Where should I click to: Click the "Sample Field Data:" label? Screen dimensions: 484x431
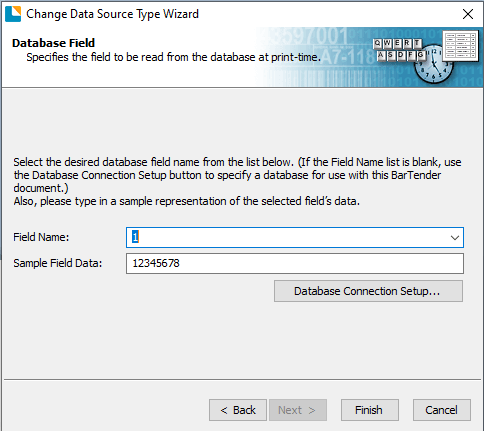58,263
